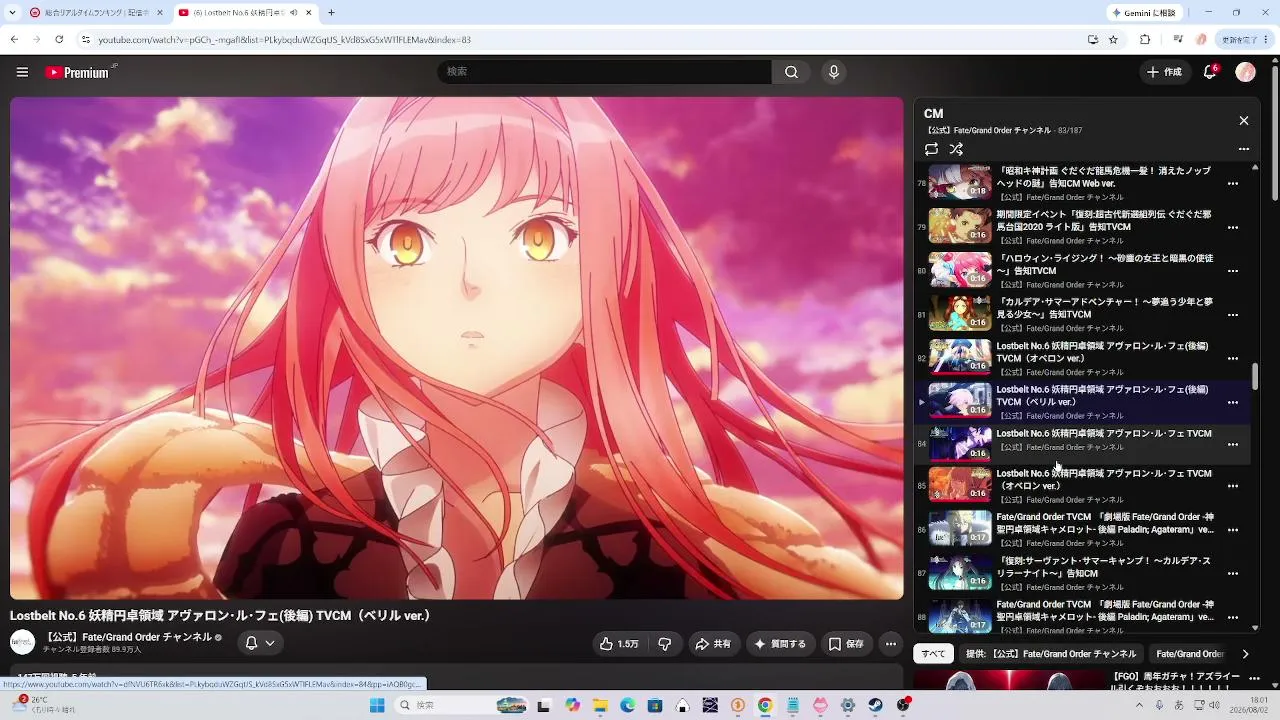Bookmark this page with the star icon

(1113, 40)
